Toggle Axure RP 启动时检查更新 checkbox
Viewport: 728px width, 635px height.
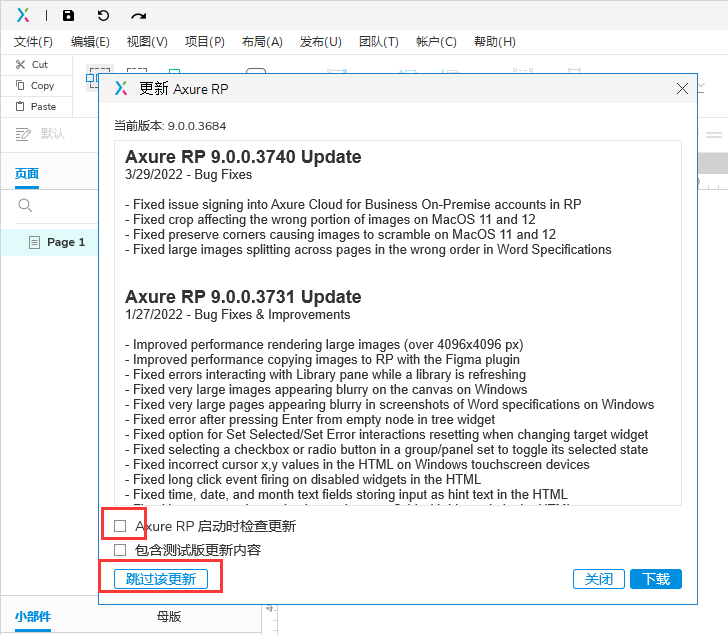[x=120, y=526]
